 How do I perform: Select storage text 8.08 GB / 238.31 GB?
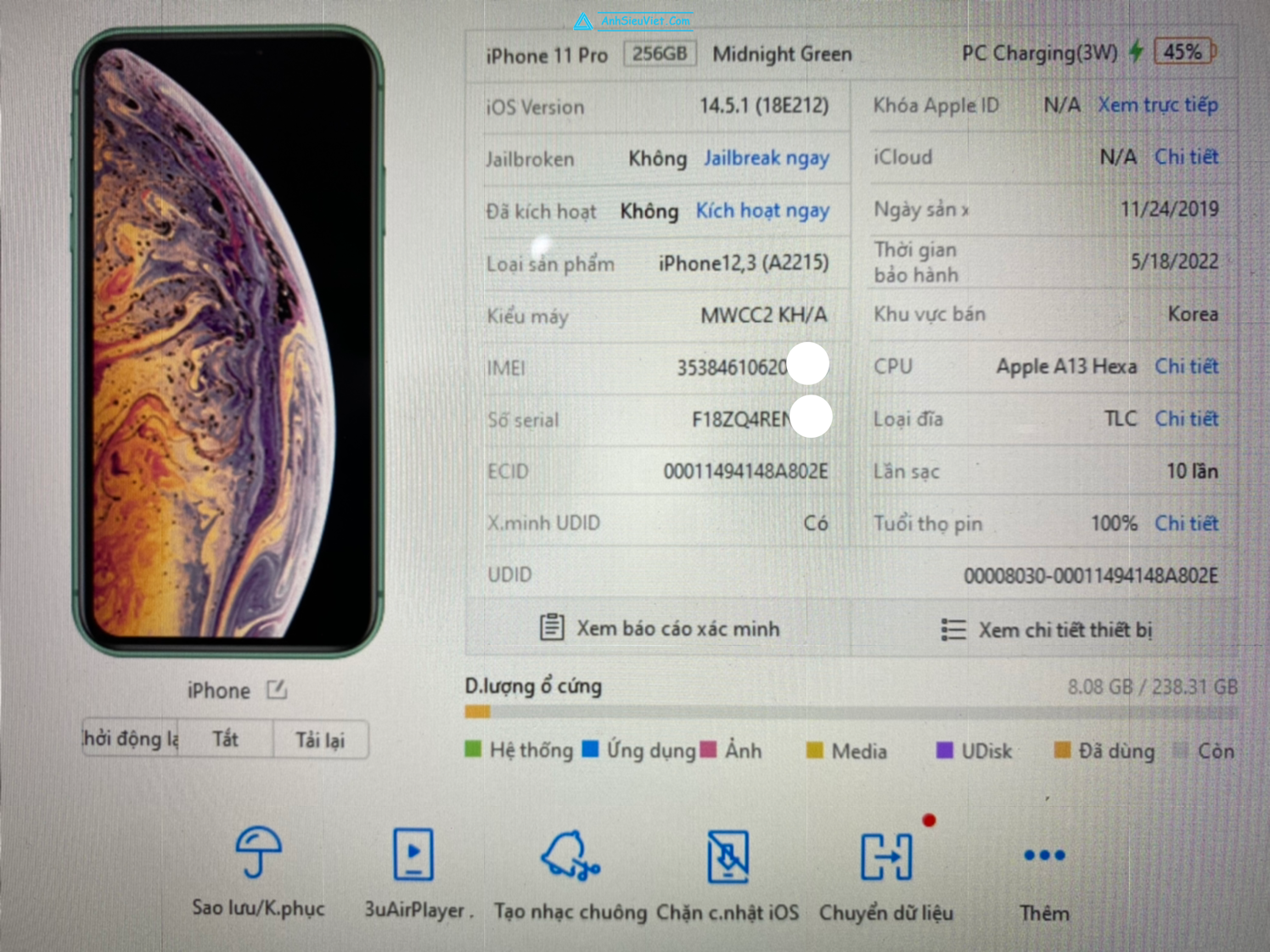1152,686
